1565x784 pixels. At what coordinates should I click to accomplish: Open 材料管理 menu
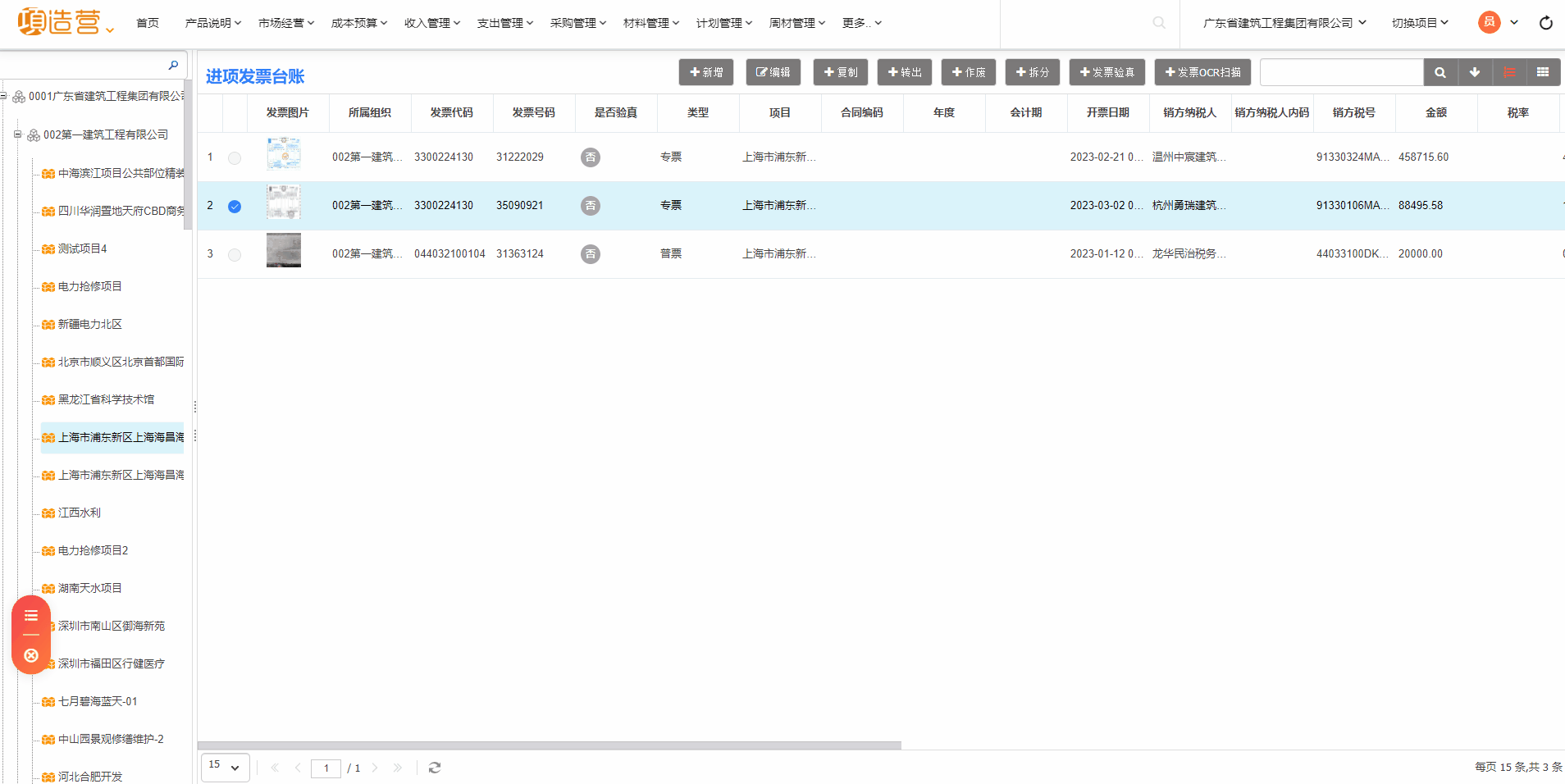point(651,23)
